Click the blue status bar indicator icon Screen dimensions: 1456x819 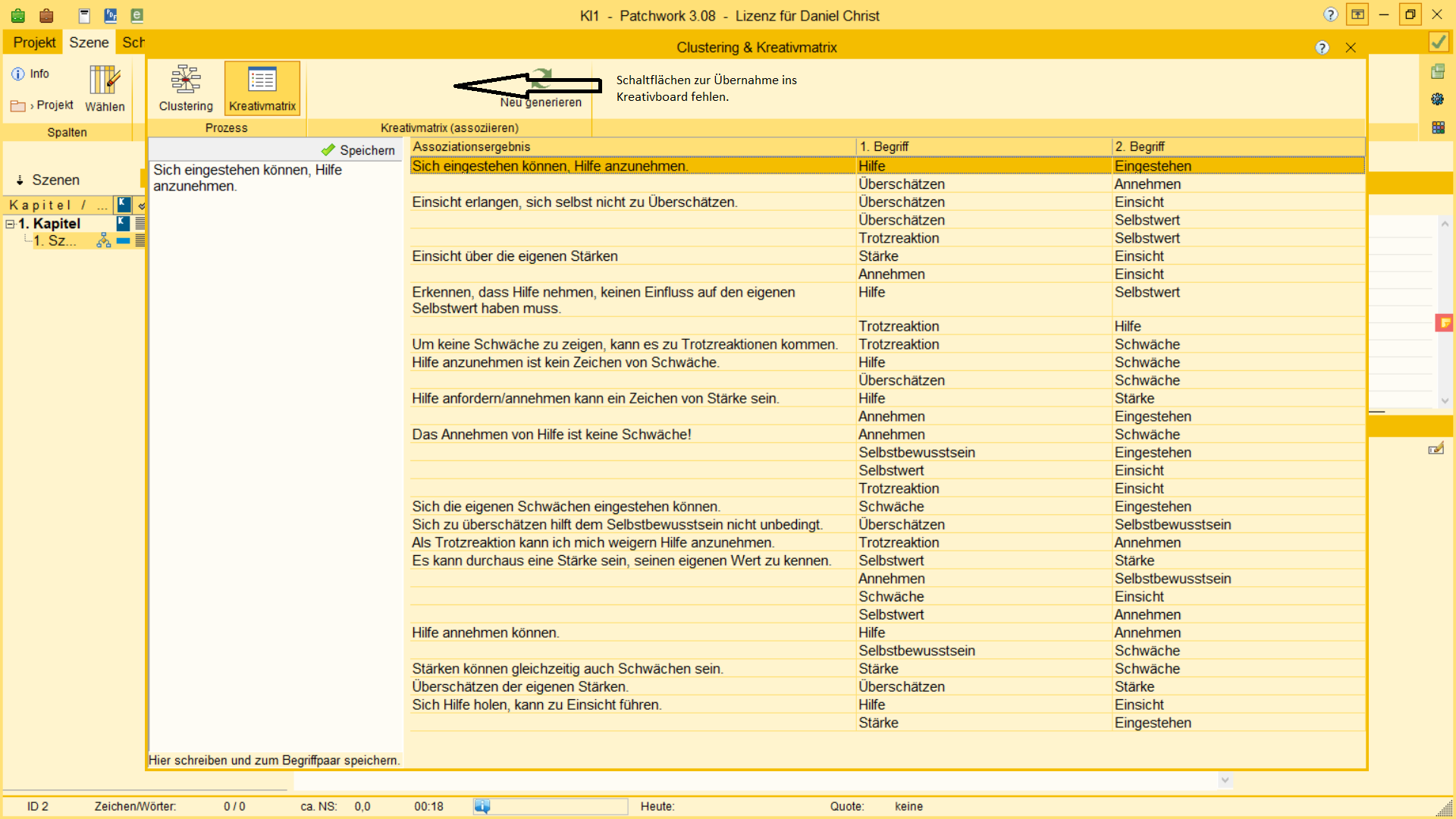(x=482, y=806)
